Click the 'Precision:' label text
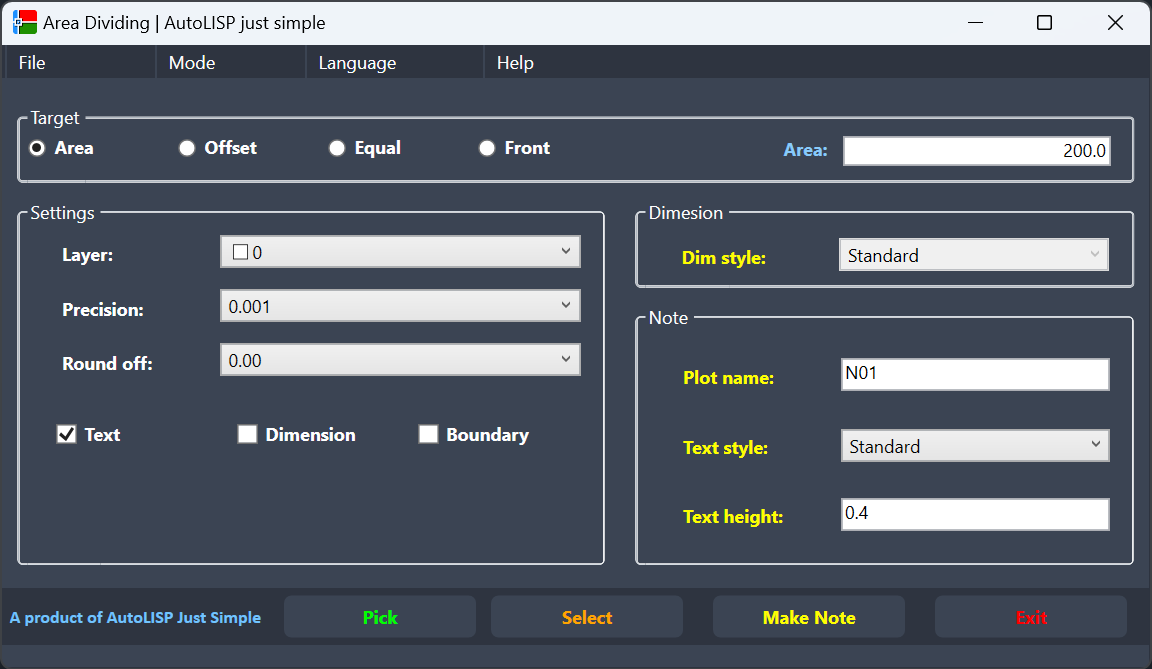1152x669 pixels. [x=103, y=309]
